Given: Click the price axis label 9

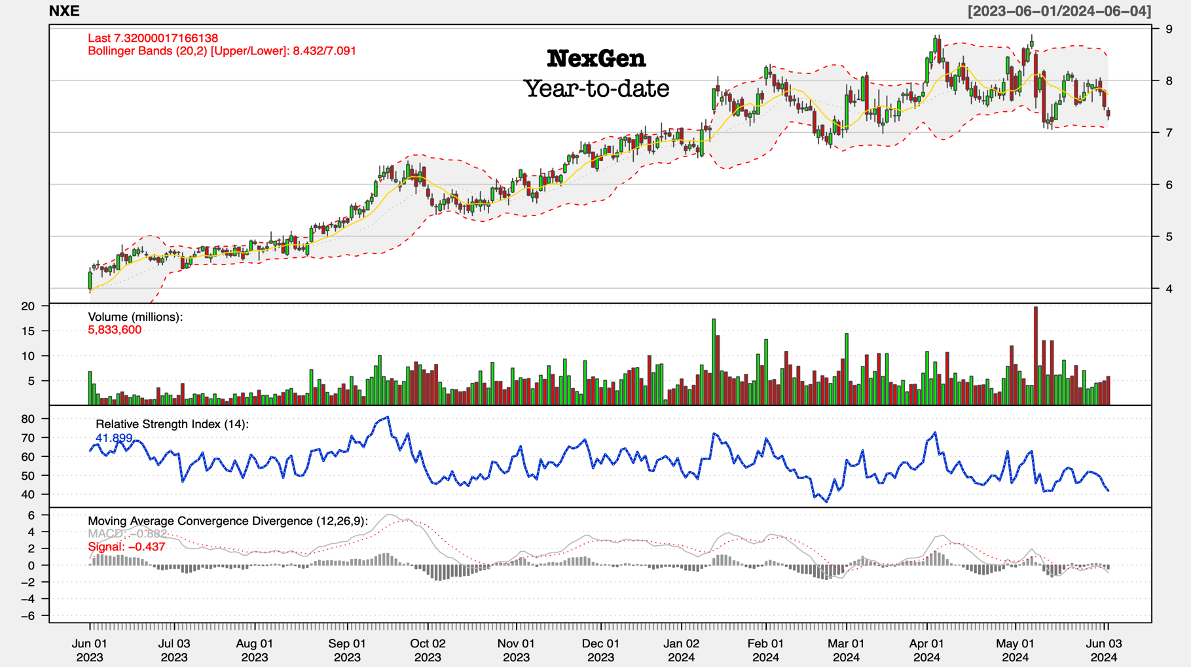Looking at the screenshot, I should (1169, 29).
